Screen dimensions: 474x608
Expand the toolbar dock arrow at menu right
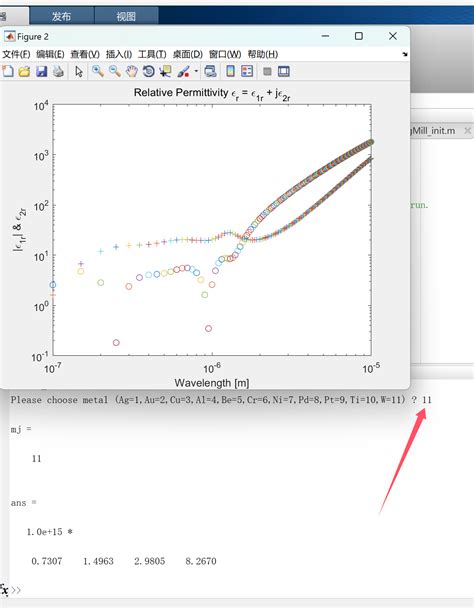[405, 54]
